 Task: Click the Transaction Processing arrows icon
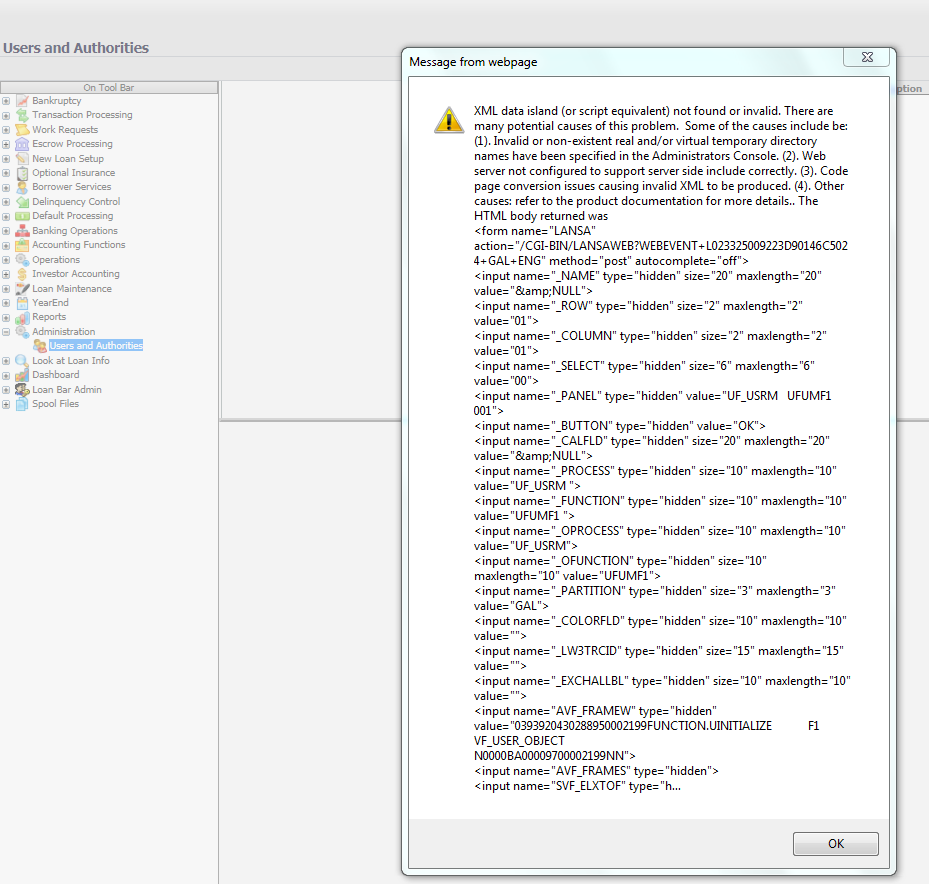click(22, 115)
